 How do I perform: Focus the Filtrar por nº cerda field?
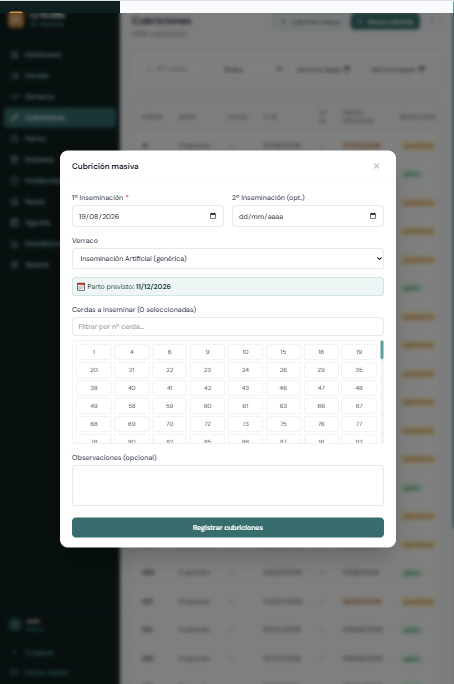pyautogui.click(x=228, y=326)
